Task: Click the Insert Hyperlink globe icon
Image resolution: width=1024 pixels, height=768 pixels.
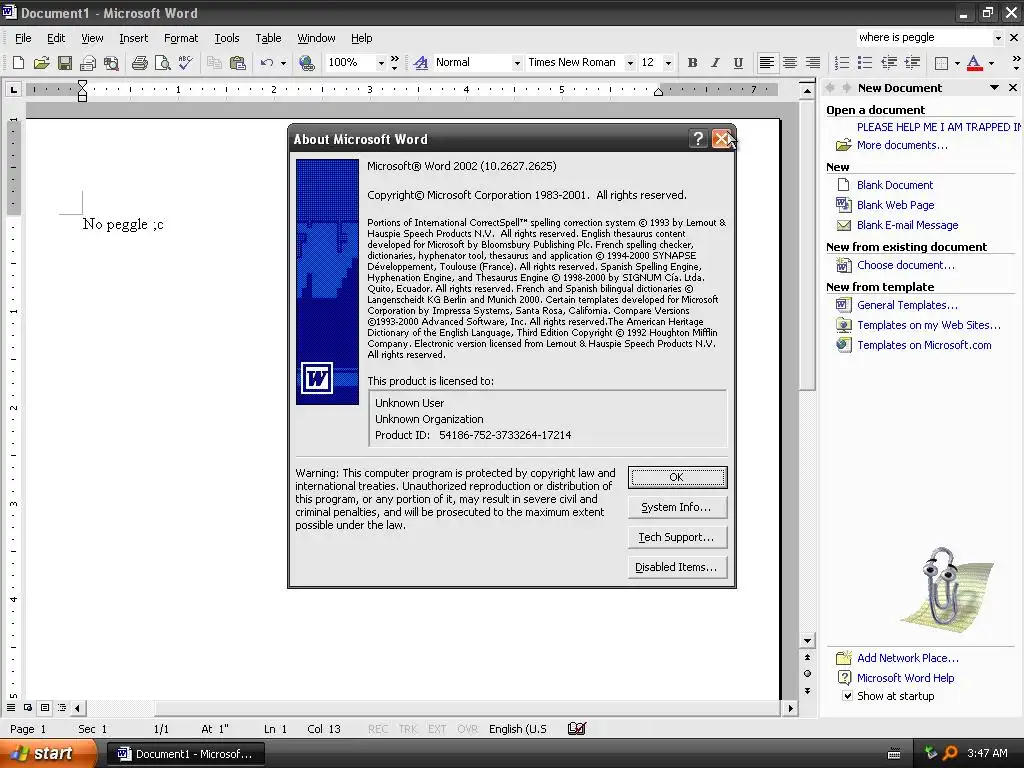Action: pyautogui.click(x=306, y=63)
